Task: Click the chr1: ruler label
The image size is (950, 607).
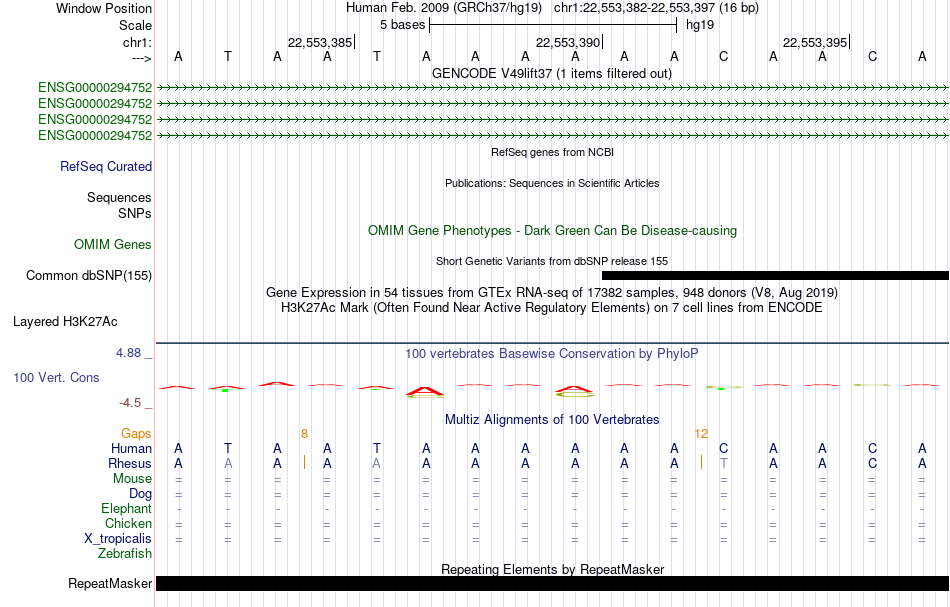Action: (x=137, y=42)
